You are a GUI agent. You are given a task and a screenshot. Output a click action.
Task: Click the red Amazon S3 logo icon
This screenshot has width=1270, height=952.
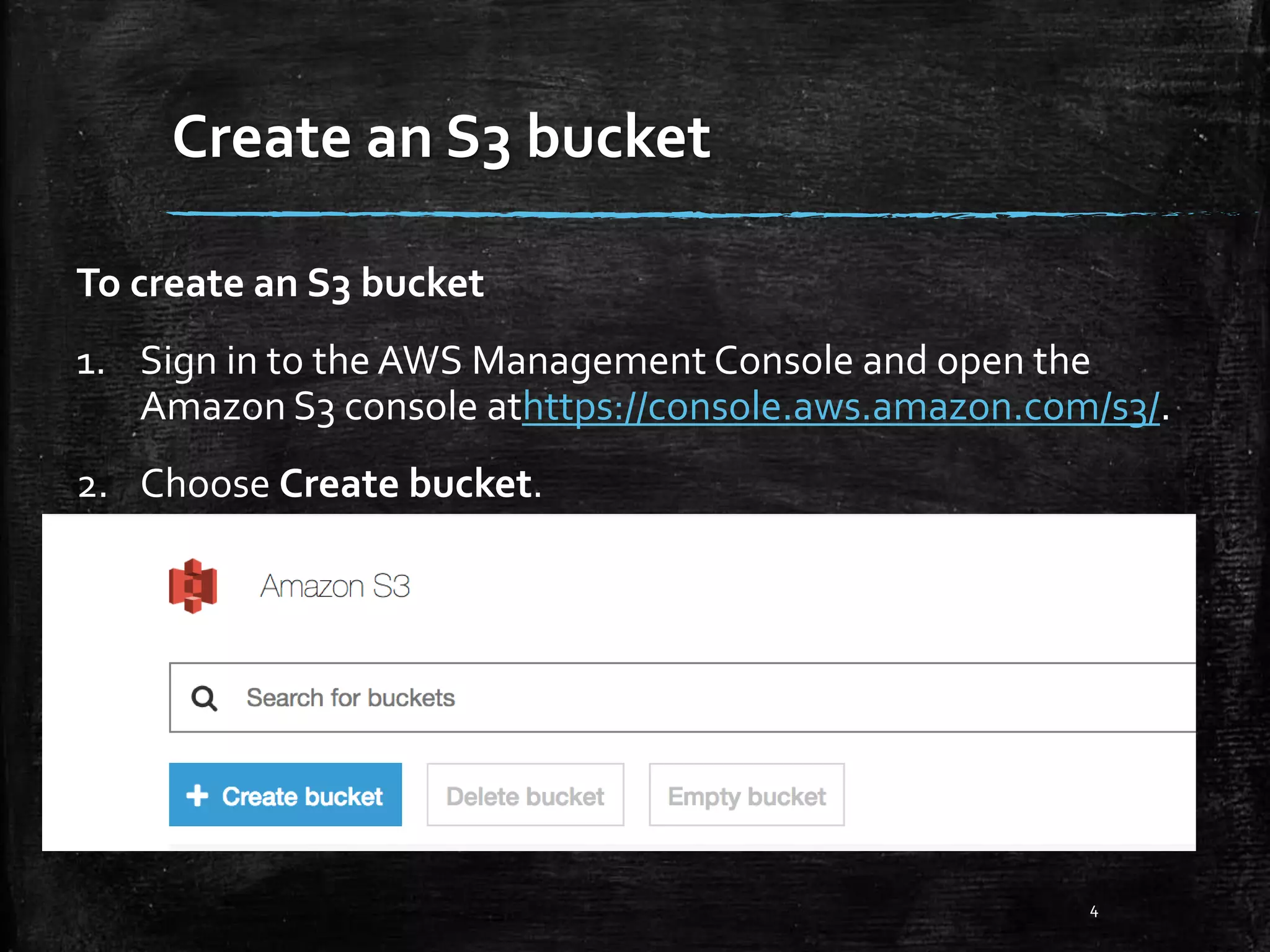(193, 586)
